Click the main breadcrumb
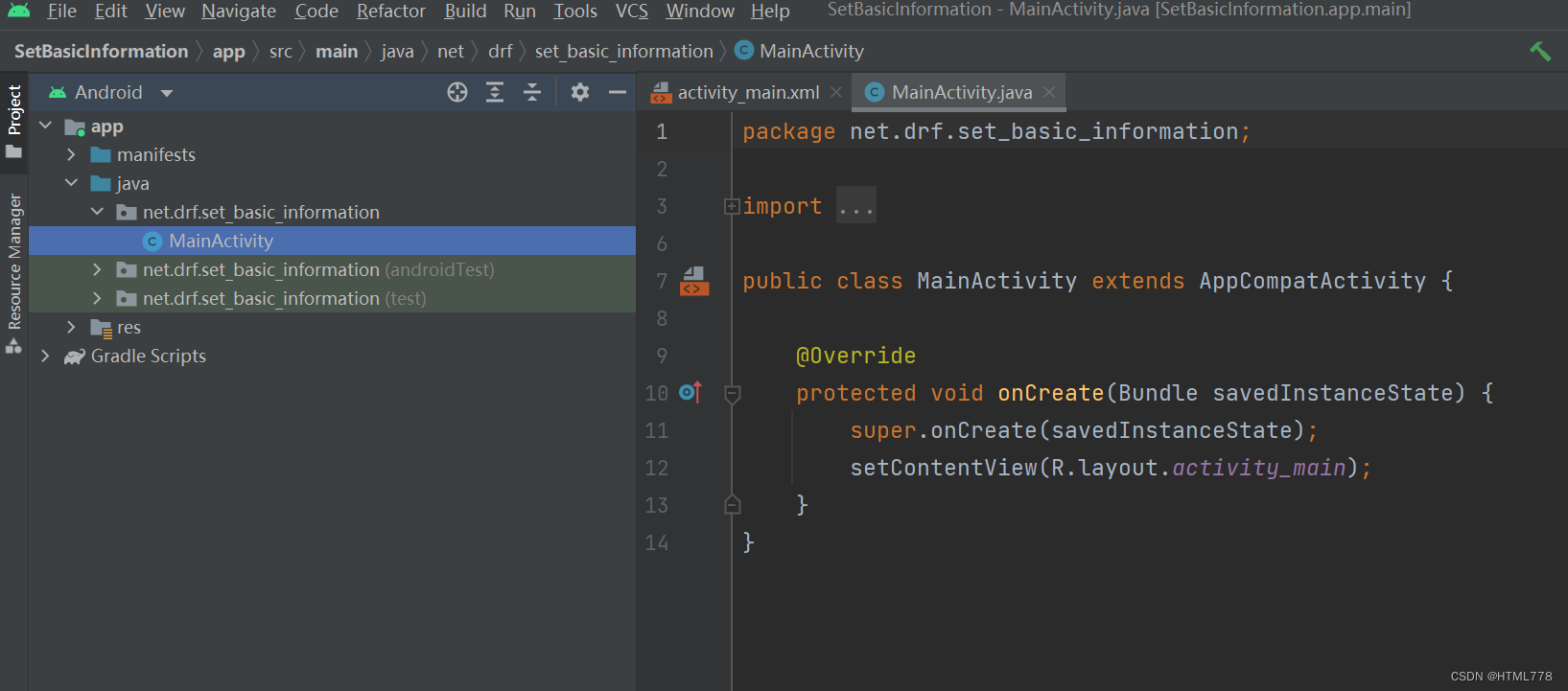Viewport: 1568px width, 691px height. (337, 51)
